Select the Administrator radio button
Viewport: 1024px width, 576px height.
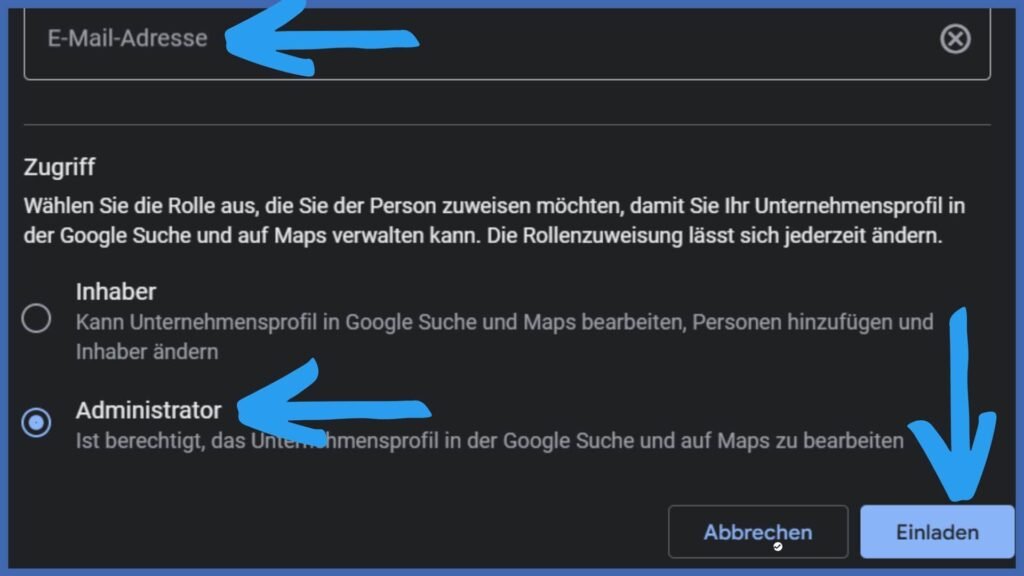tap(37, 423)
